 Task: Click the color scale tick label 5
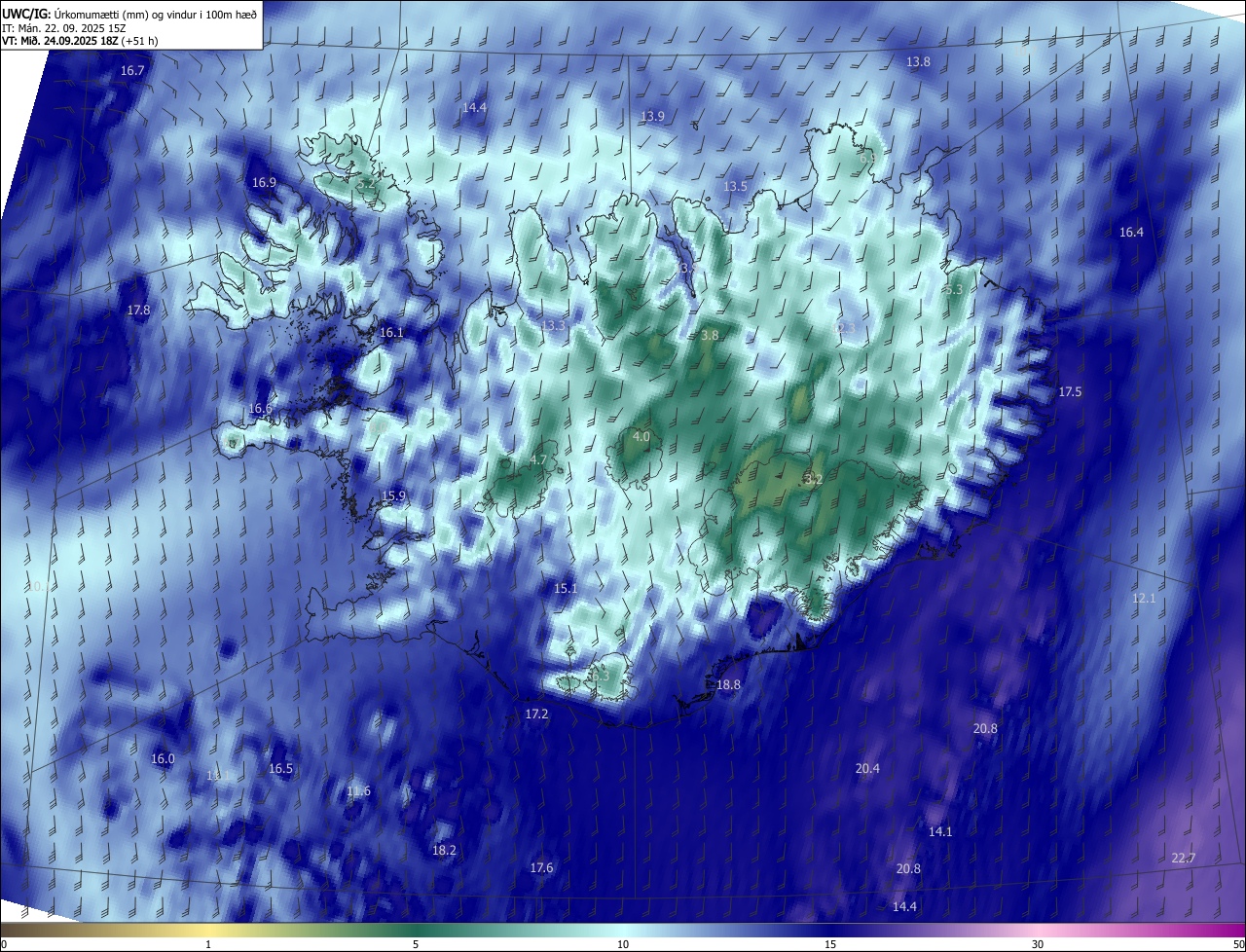[x=416, y=944]
